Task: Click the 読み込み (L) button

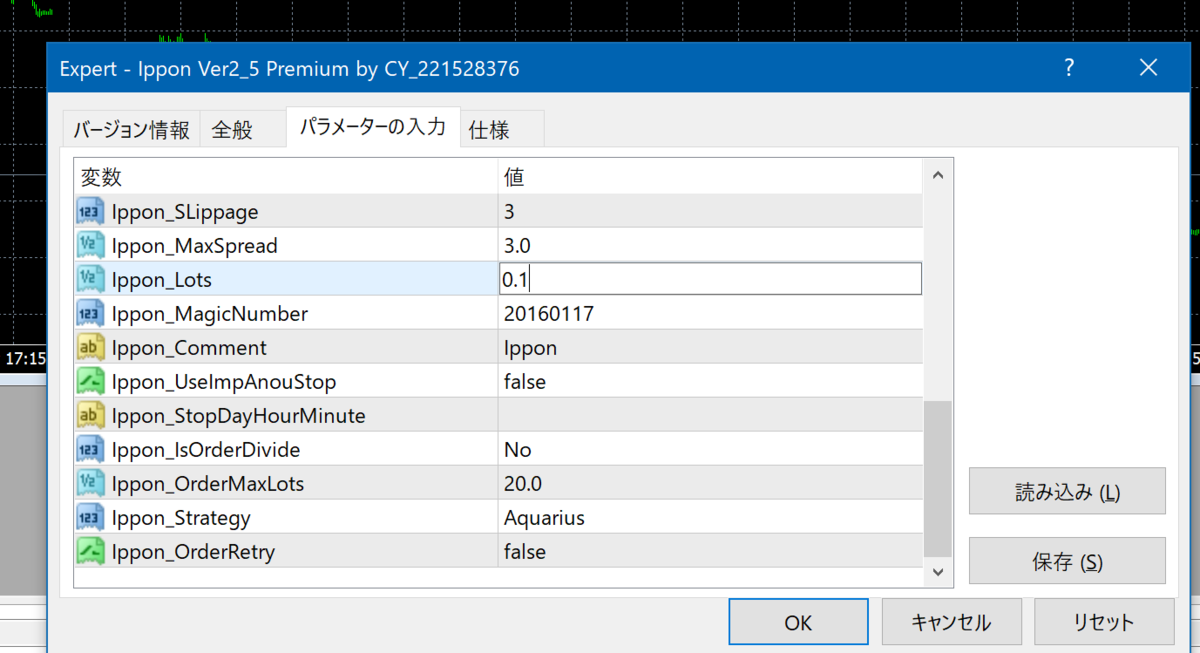Action: coord(1067,491)
